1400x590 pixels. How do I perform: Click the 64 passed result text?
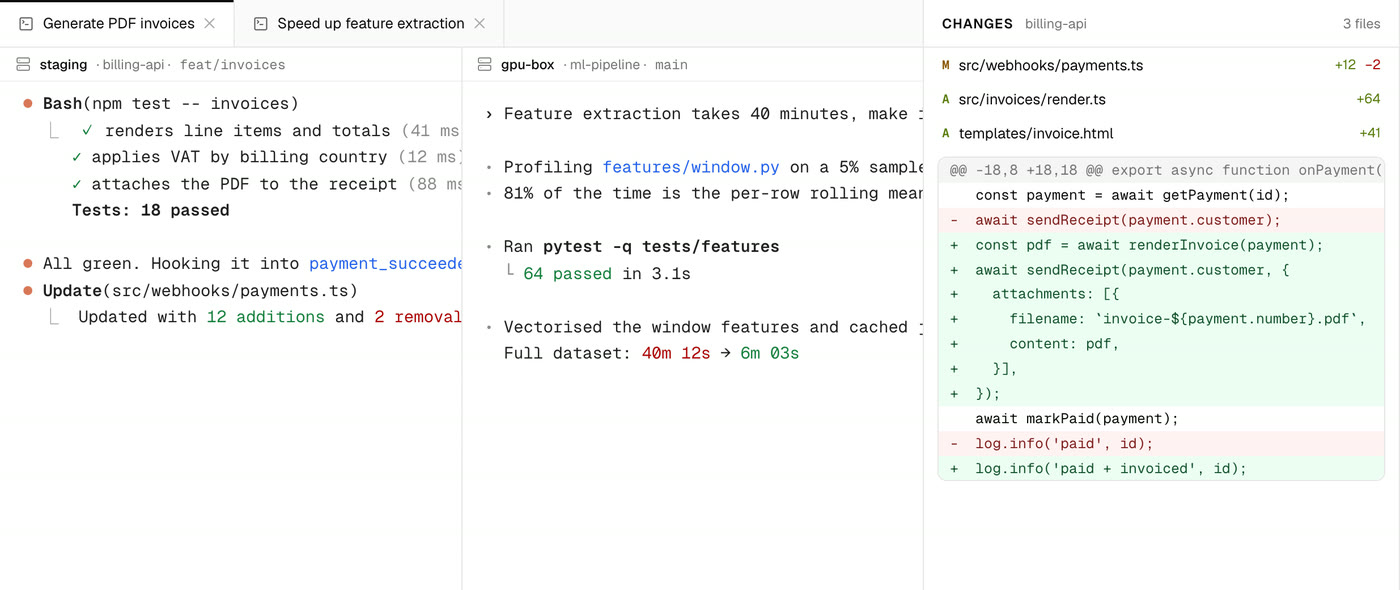(x=568, y=273)
